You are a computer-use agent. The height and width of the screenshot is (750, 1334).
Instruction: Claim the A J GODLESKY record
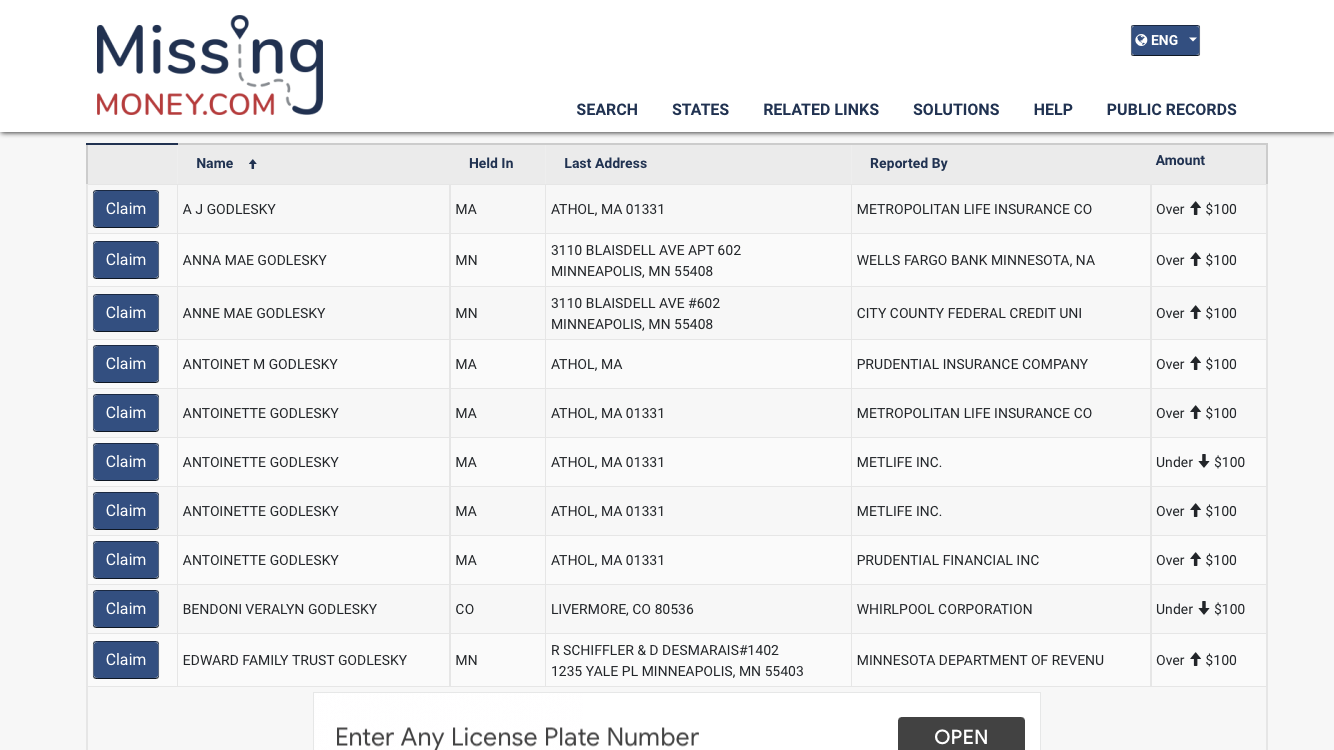[126, 209]
